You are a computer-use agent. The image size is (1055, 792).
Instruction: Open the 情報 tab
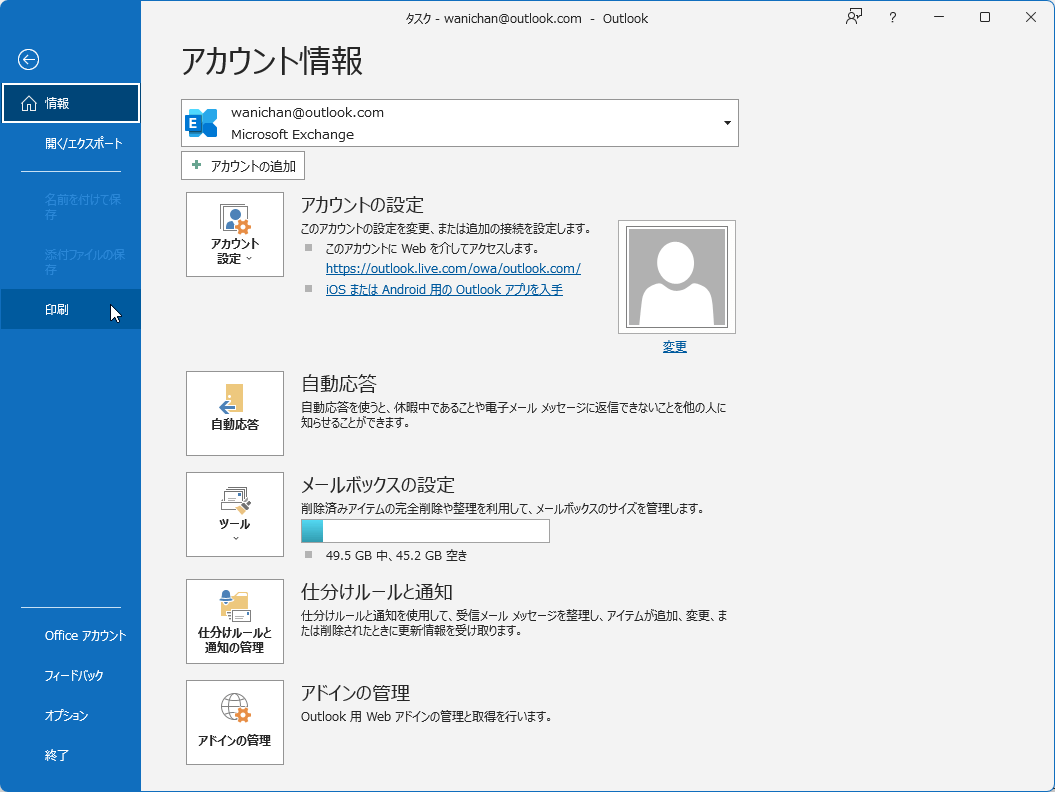coord(71,103)
